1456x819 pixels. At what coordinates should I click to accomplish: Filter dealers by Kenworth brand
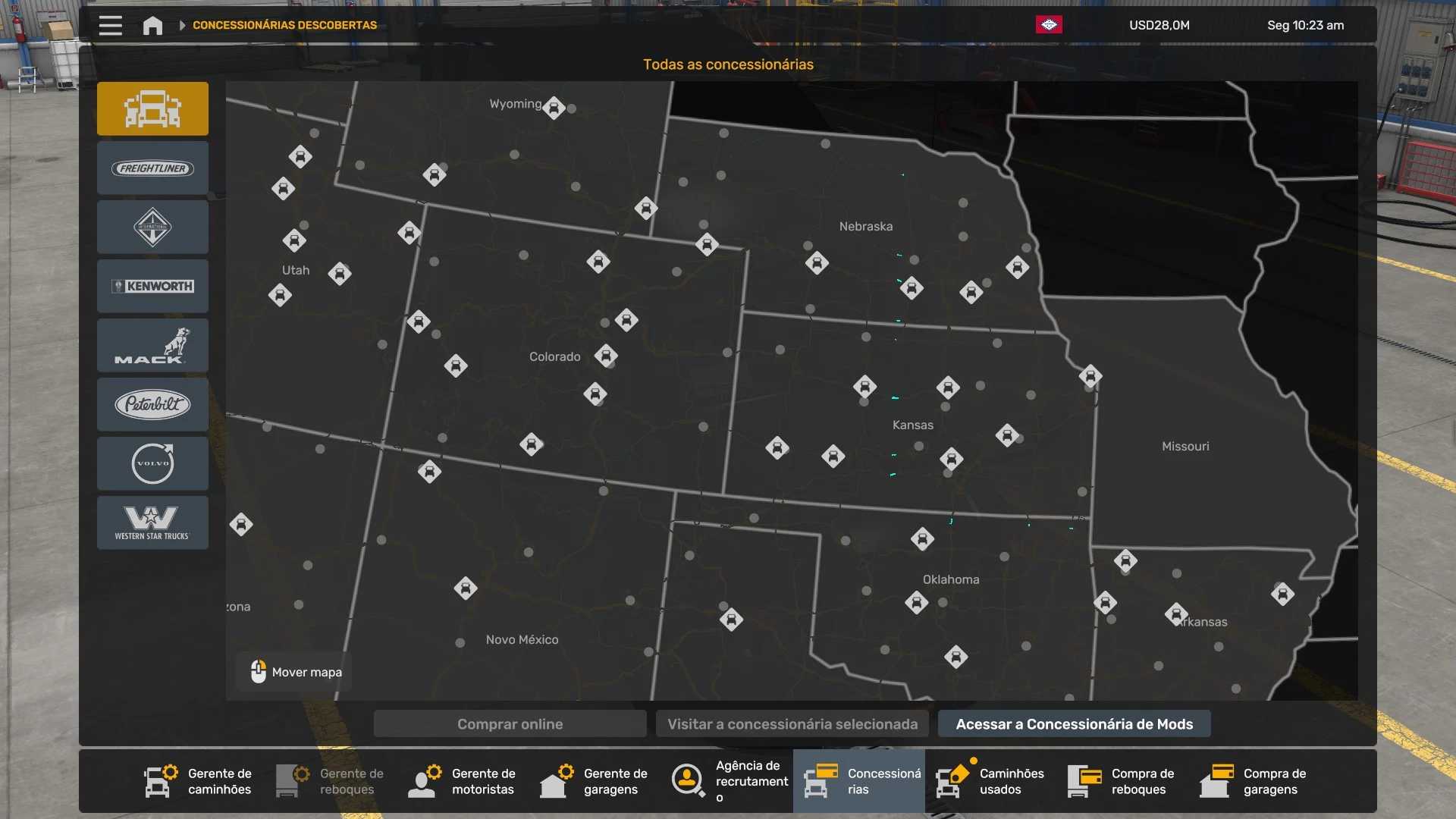[x=152, y=286]
